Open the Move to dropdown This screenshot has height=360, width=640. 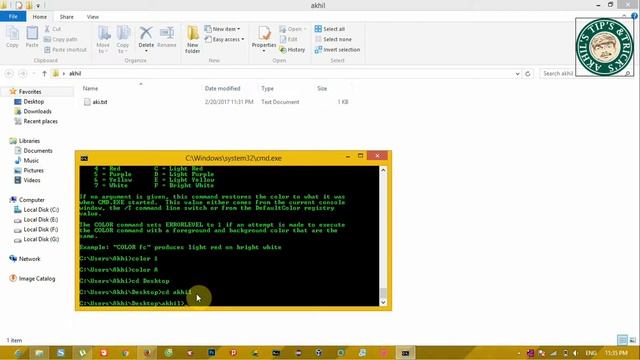coord(103,40)
